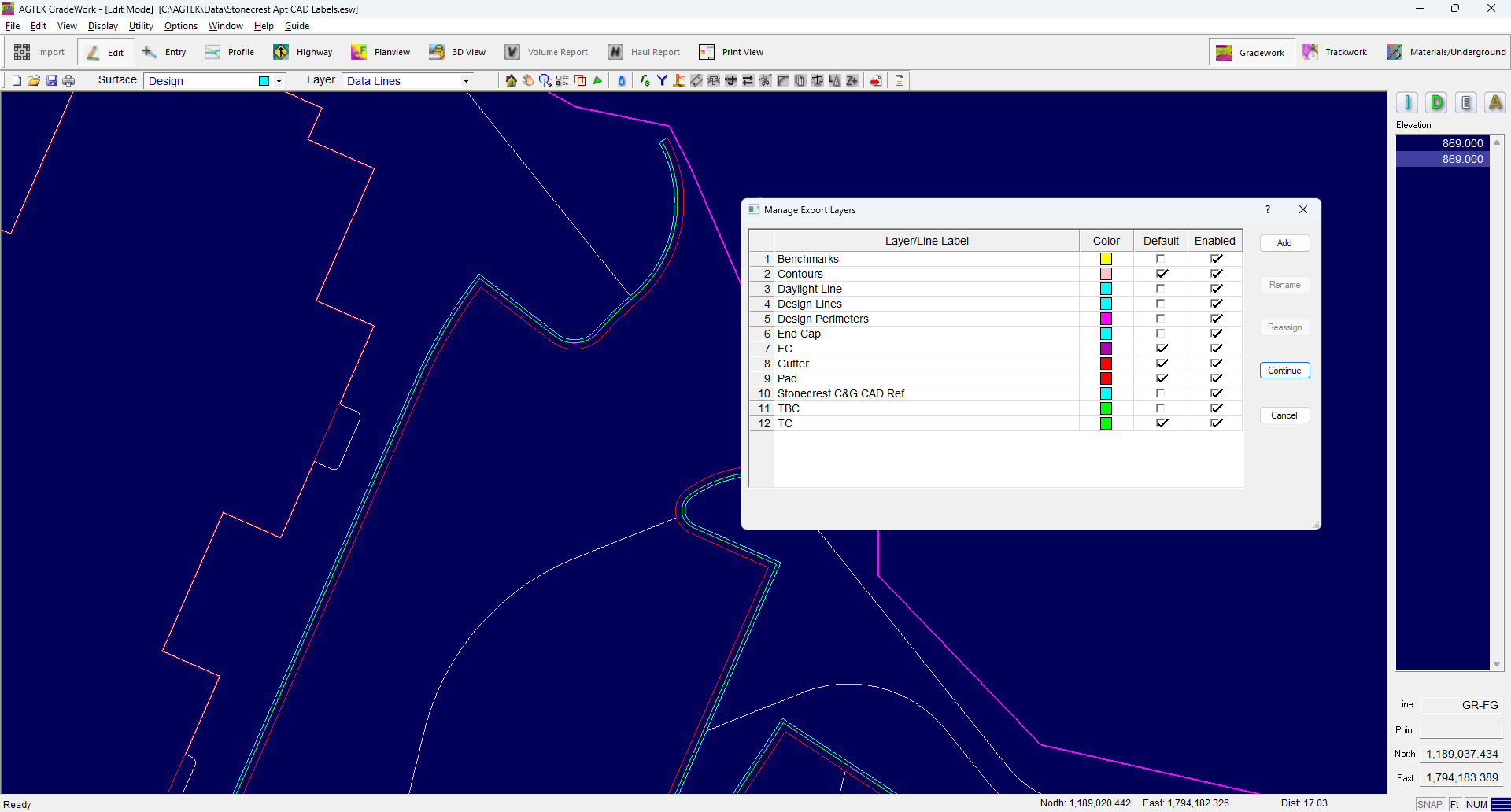Uncheck Default for the Gutter layer
1511x812 pixels.
[1161, 364]
